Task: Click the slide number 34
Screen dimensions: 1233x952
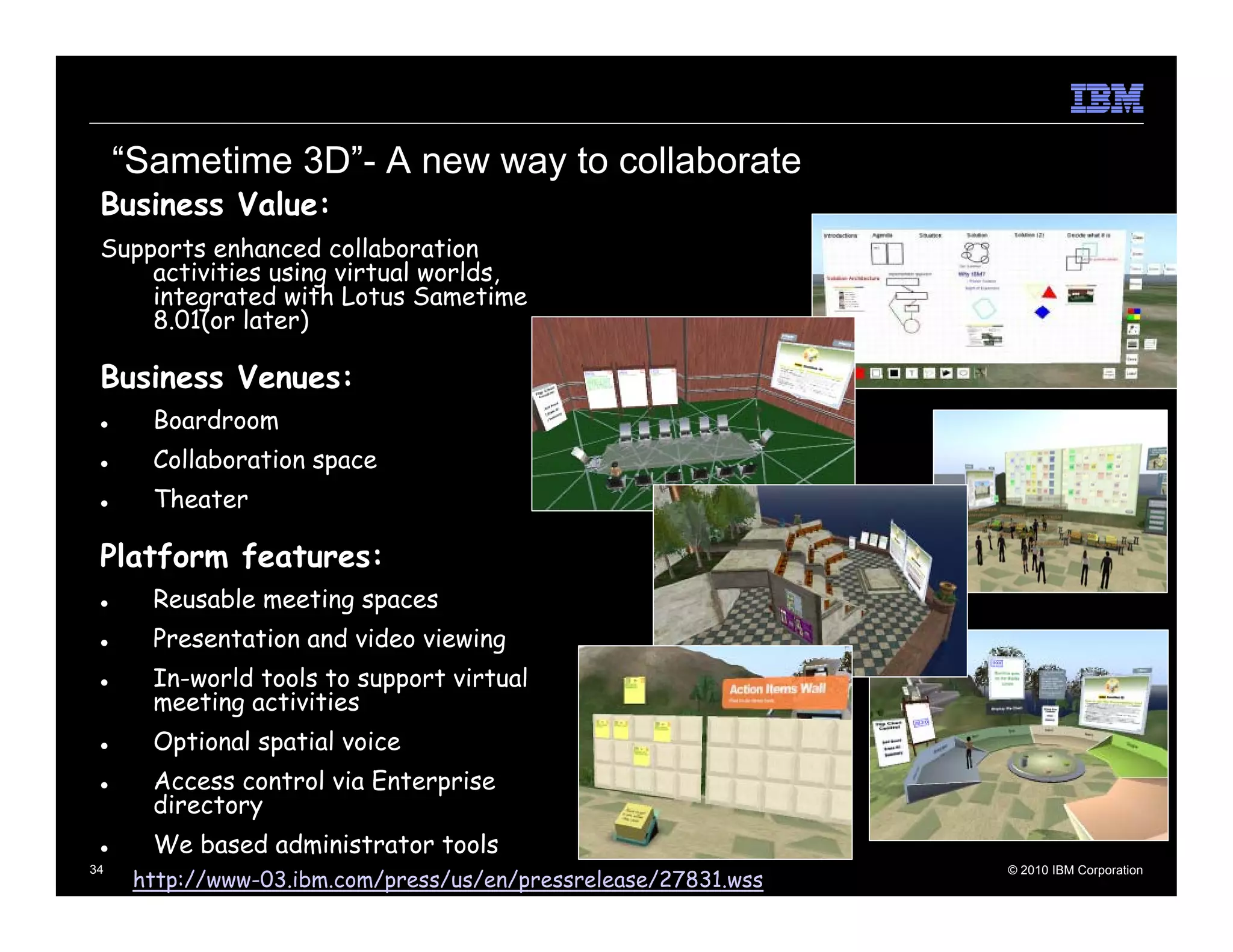Action: pyautogui.click(x=96, y=870)
